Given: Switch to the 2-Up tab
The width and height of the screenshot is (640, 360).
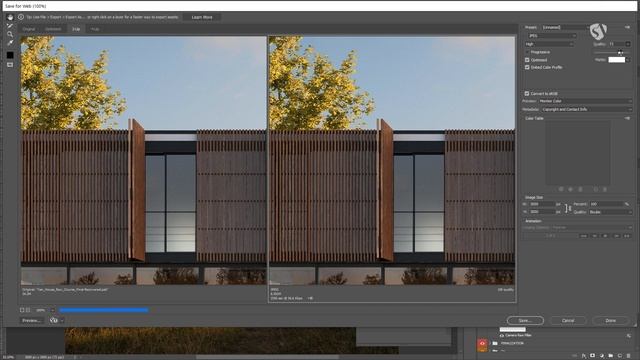Looking at the screenshot, I should [x=76, y=29].
